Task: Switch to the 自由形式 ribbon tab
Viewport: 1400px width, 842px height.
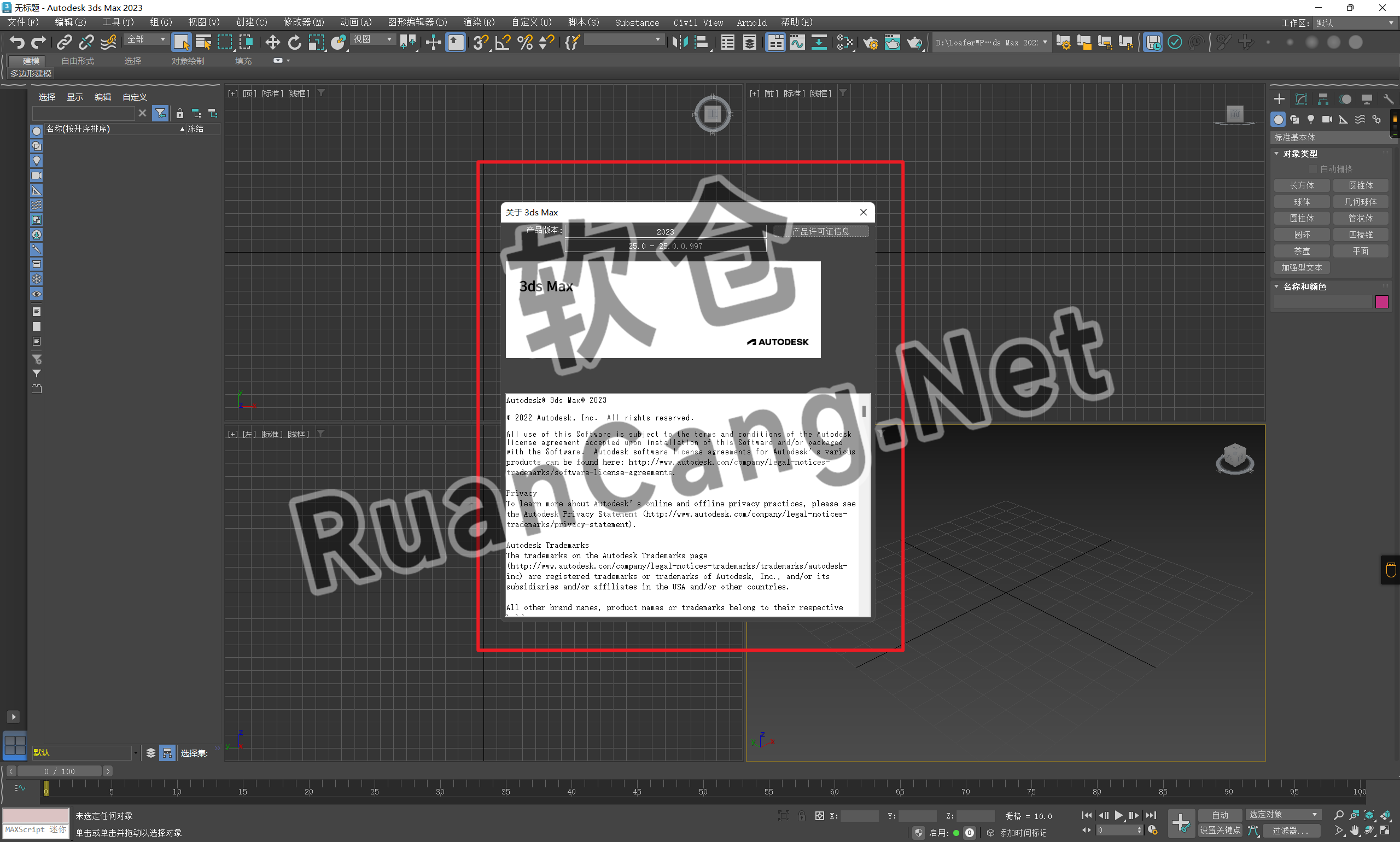Action: click(78, 61)
